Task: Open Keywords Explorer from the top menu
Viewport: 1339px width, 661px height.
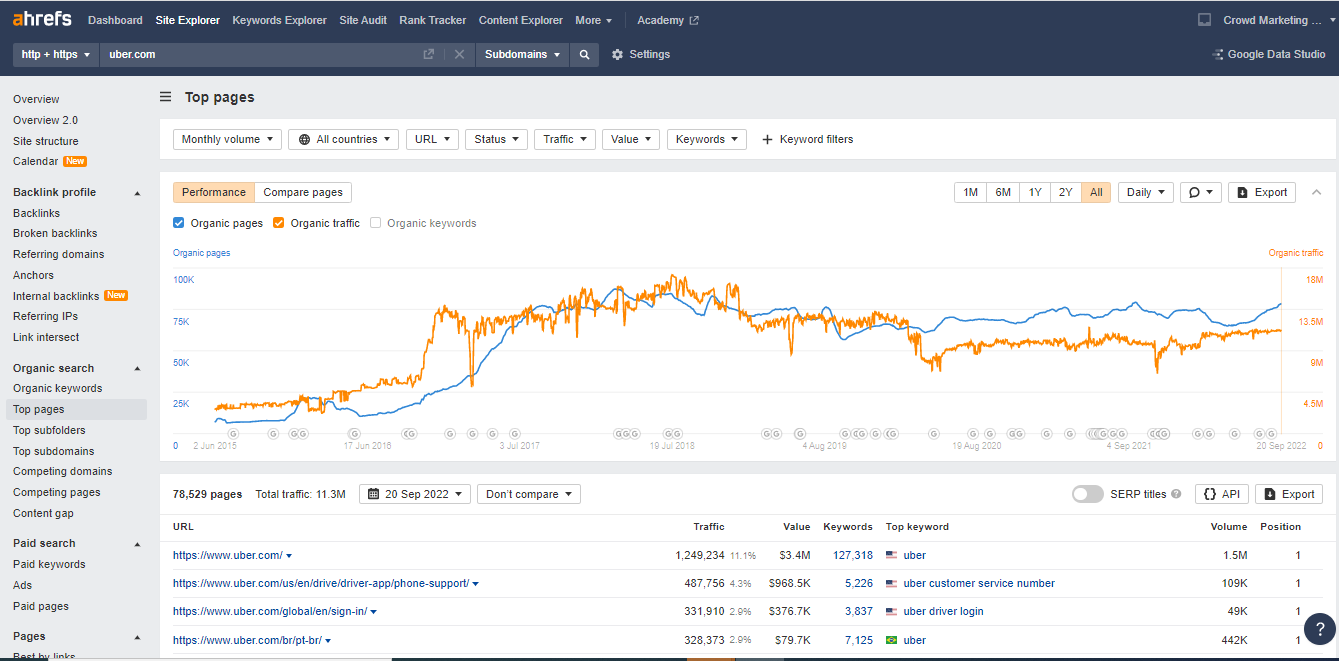Action: pos(279,19)
